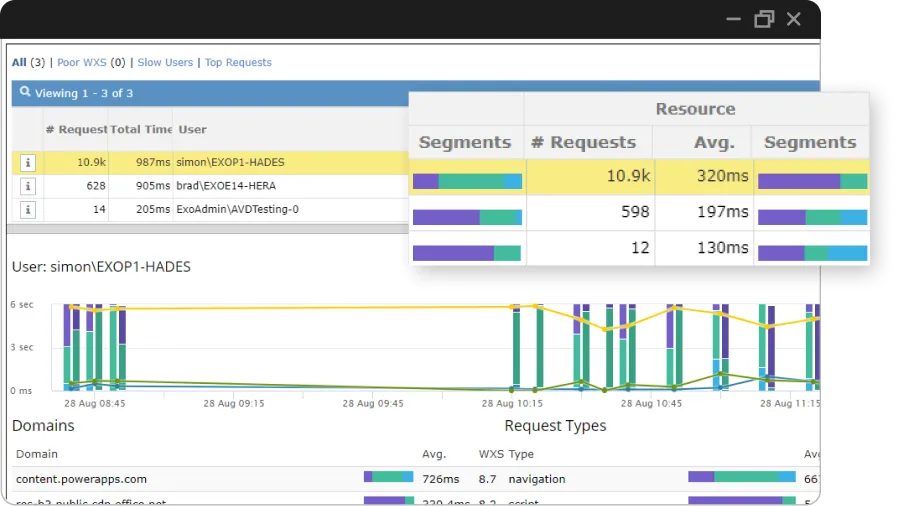Click the 205ms total time cell
Screen dimensions: 897x506
pos(153,209)
